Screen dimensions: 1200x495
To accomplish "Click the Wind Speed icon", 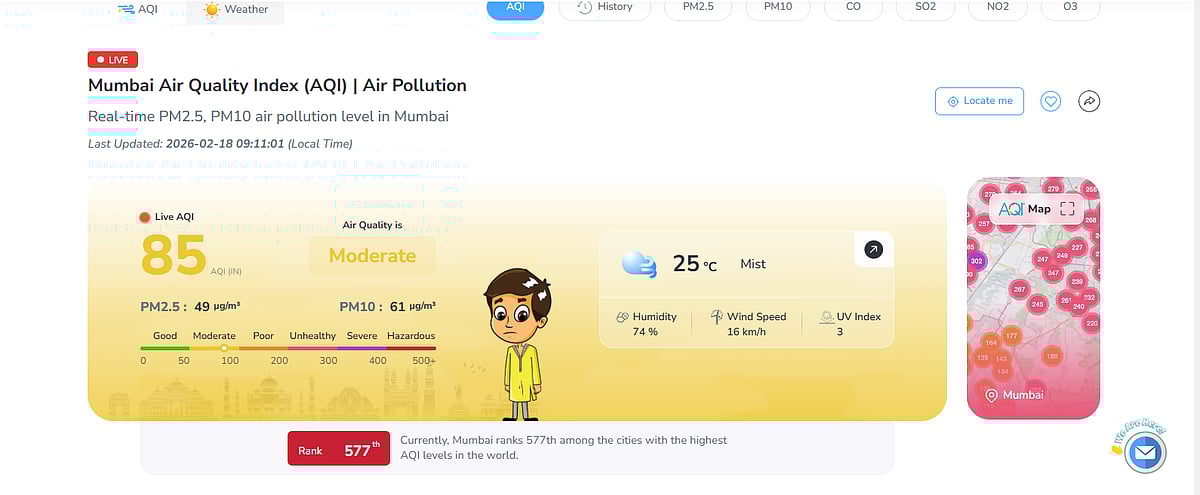I will [x=717, y=317].
